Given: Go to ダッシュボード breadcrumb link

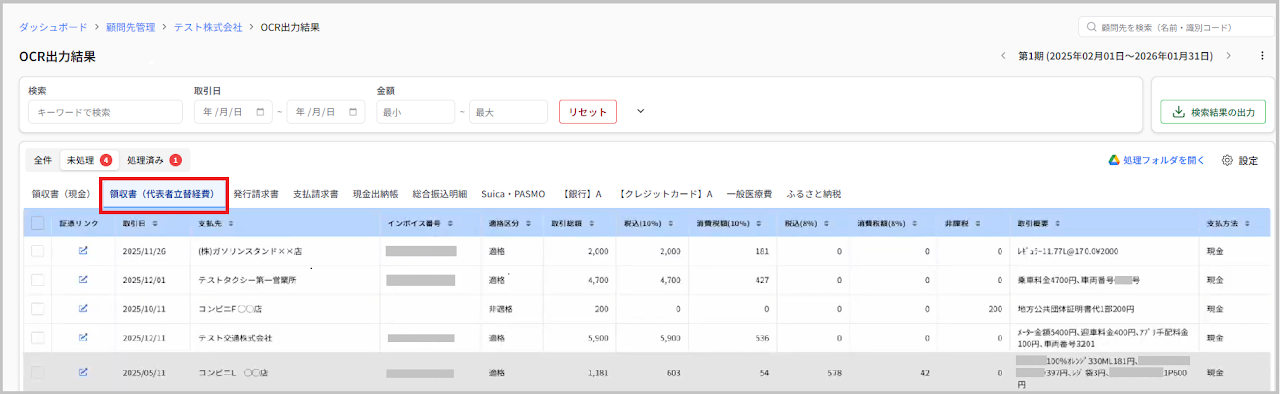Looking at the screenshot, I should pos(53,27).
